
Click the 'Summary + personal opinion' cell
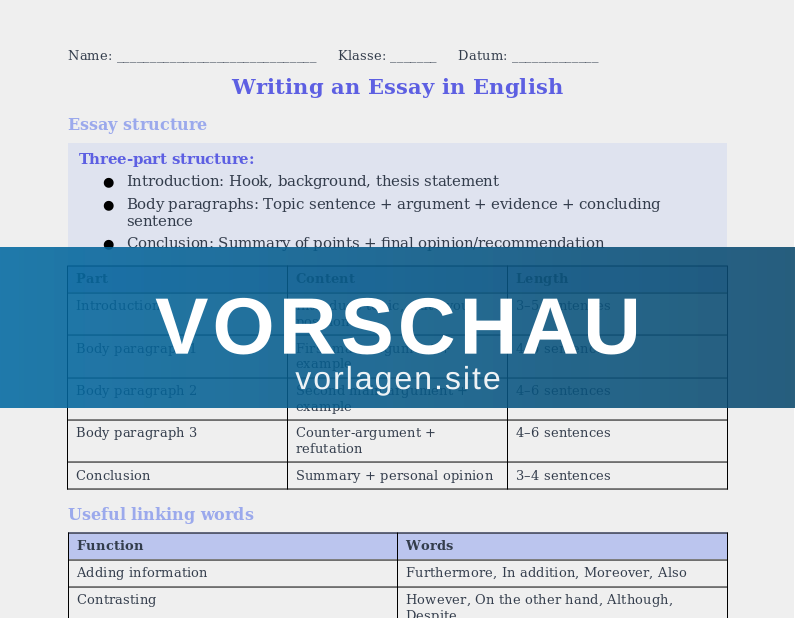tap(398, 476)
